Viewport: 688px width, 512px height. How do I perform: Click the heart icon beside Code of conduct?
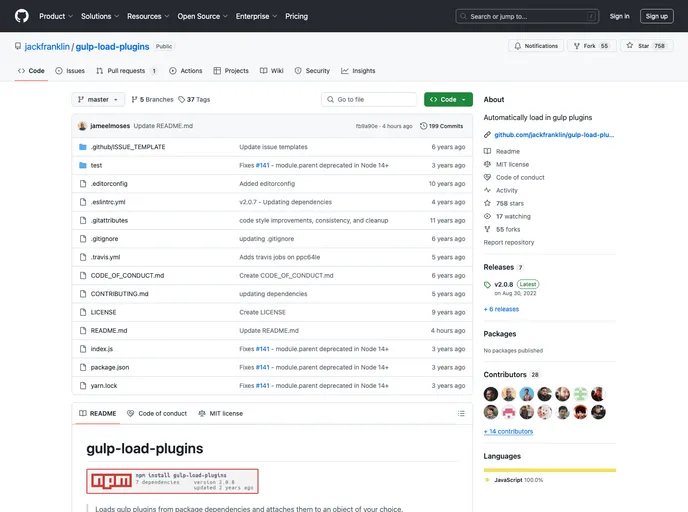click(x=487, y=177)
